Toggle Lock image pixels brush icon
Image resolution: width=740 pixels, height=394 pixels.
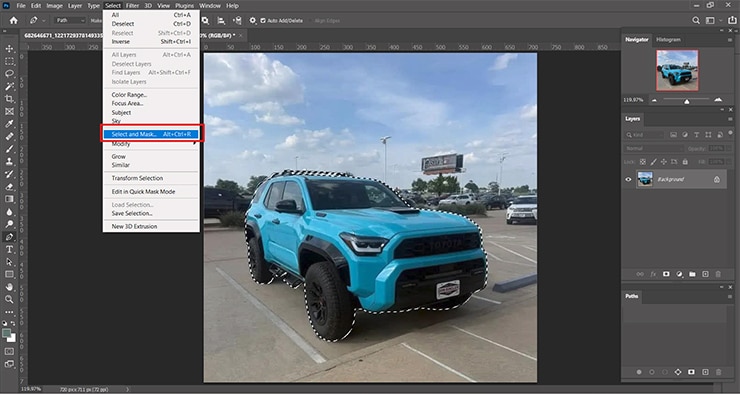click(x=653, y=162)
